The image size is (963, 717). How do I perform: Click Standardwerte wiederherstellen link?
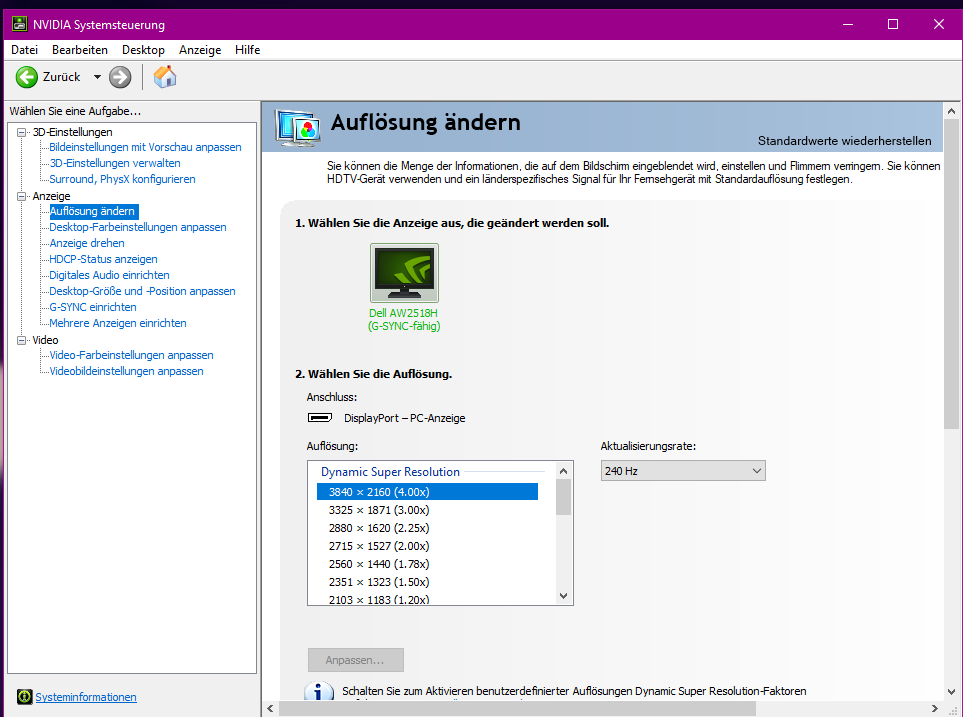point(844,141)
